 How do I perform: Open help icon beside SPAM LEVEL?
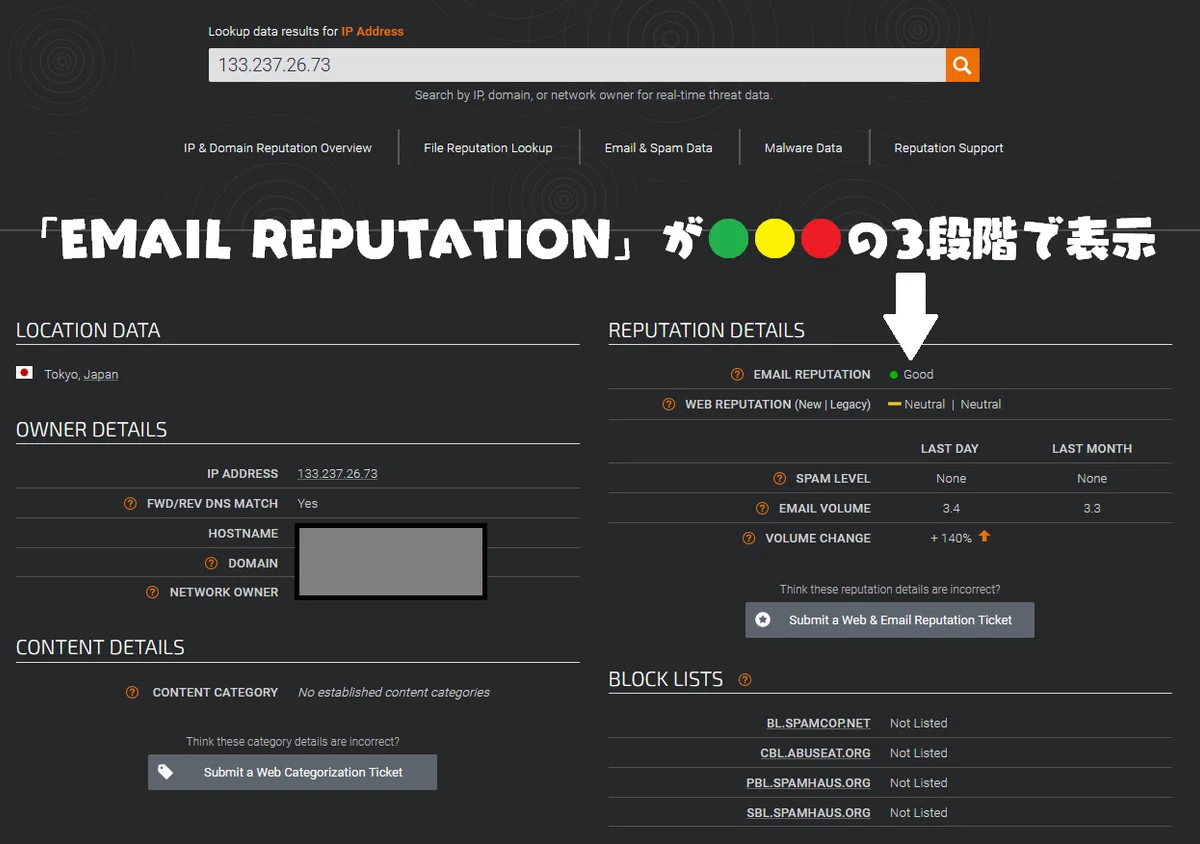[779, 479]
